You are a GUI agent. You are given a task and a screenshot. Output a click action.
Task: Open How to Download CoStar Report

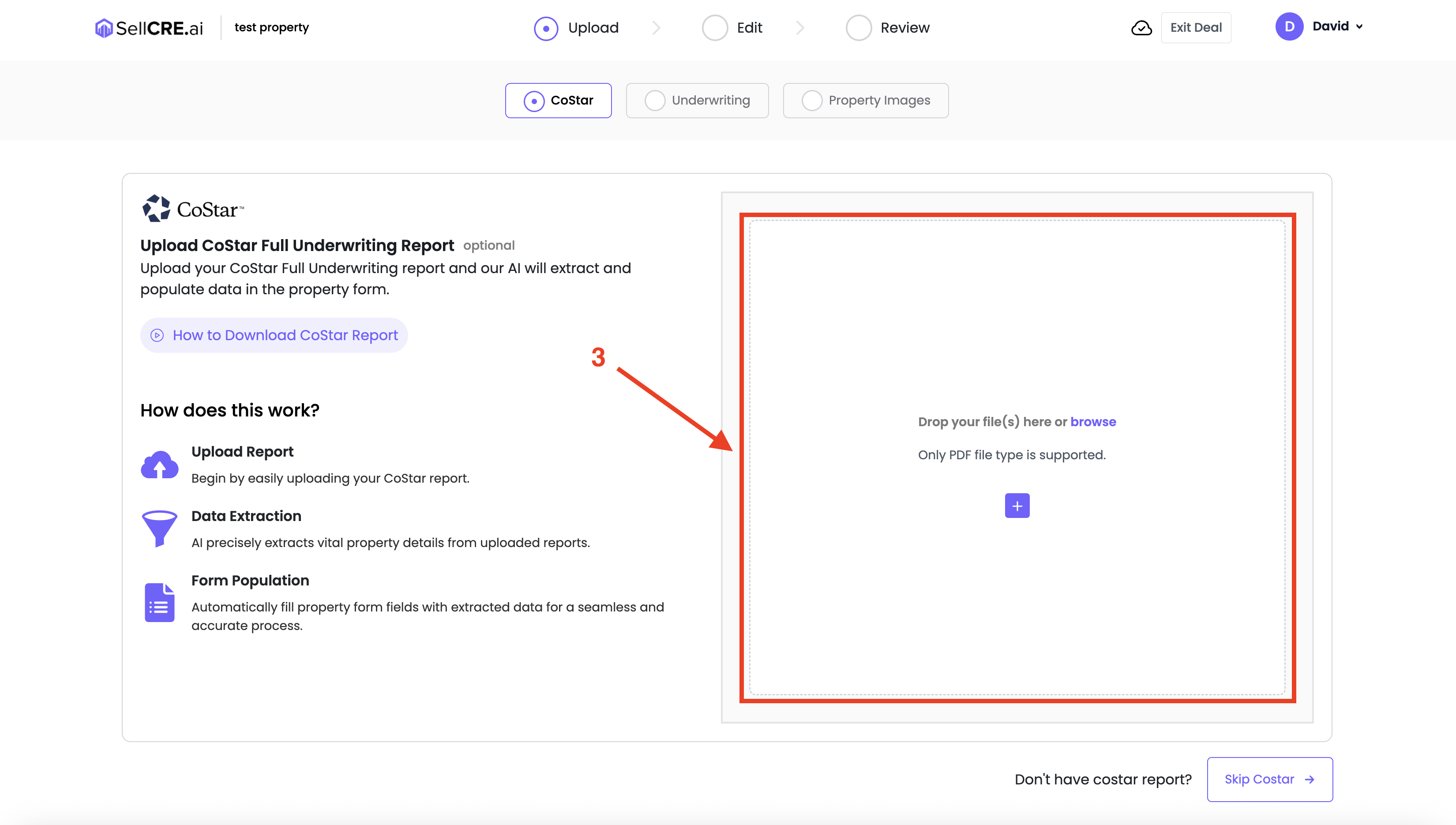pos(274,335)
